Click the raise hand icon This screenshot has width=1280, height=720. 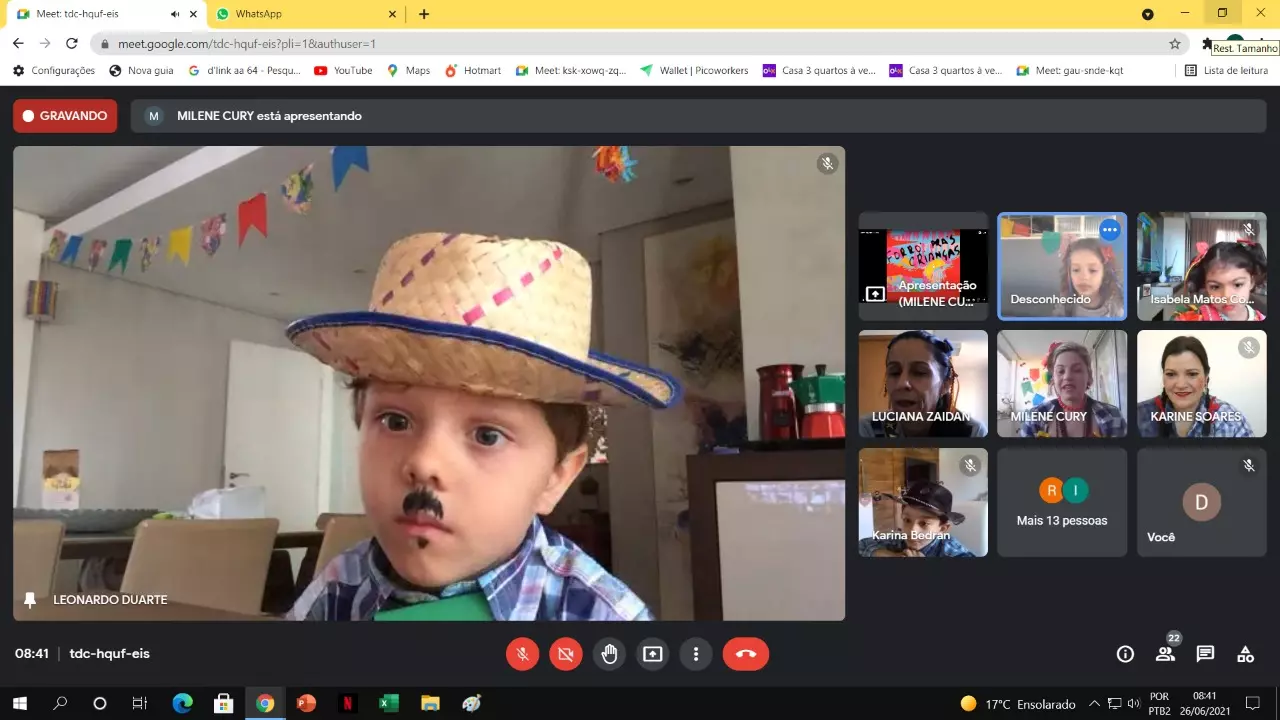pyautogui.click(x=609, y=654)
